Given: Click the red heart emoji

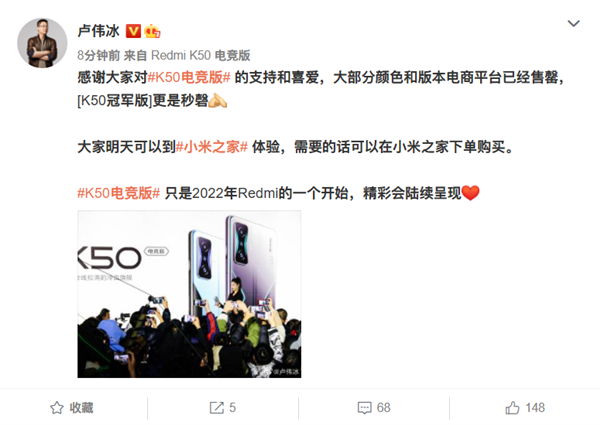Looking at the screenshot, I should (471, 193).
